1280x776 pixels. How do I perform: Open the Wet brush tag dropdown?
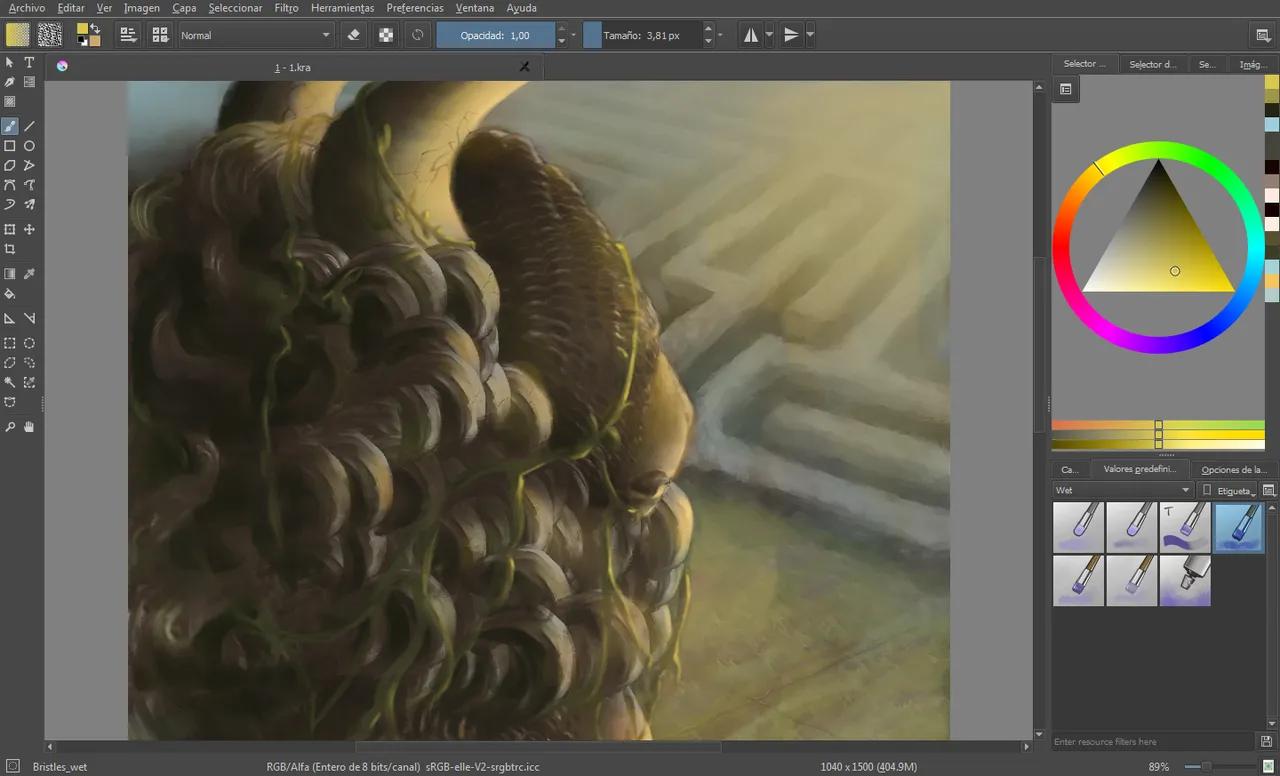1123,490
